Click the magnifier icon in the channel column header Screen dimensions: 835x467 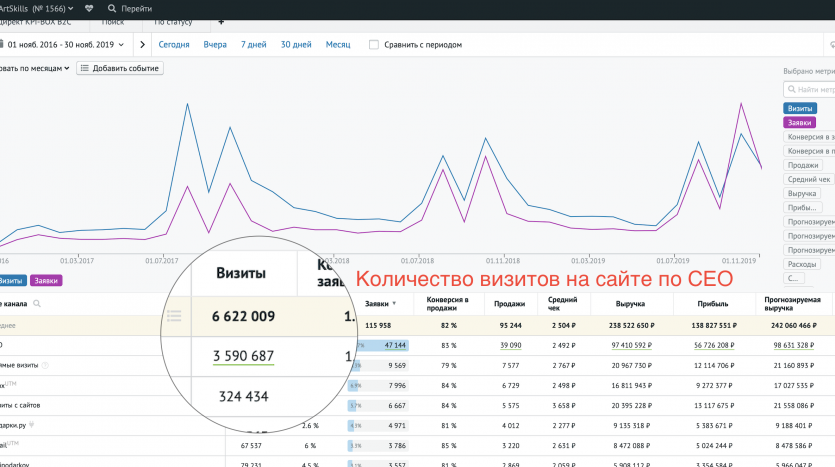point(37,303)
